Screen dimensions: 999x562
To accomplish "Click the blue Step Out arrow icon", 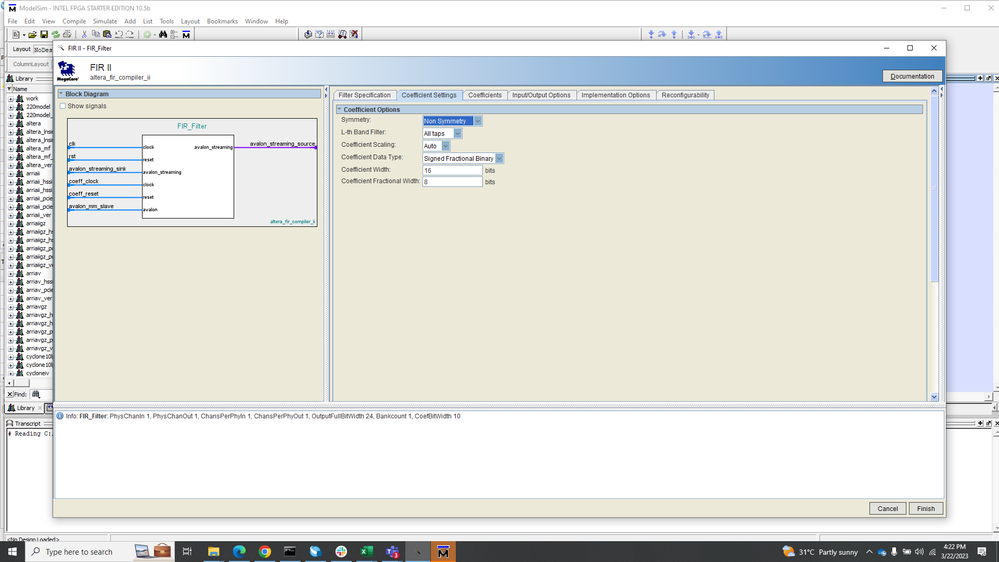I will click(674, 34).
